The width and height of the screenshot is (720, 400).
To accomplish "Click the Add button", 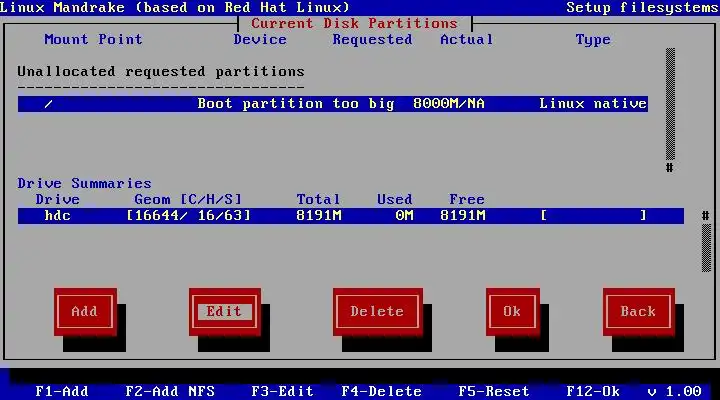I will click(85, 312).
